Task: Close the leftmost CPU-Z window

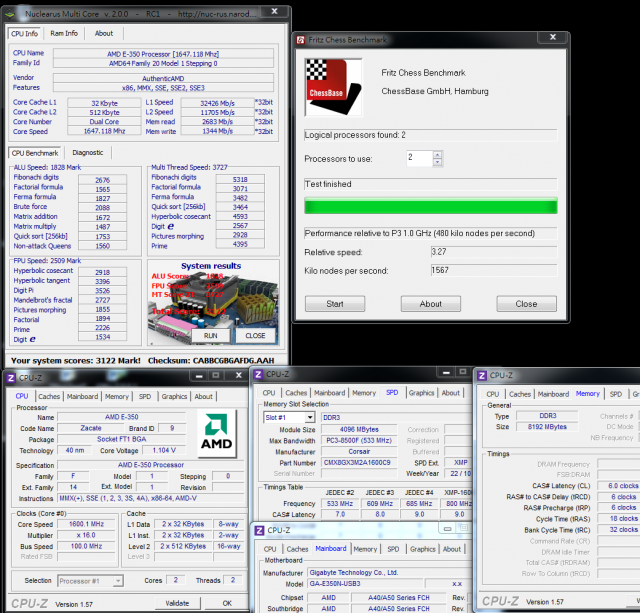Action: coord(238,375)
